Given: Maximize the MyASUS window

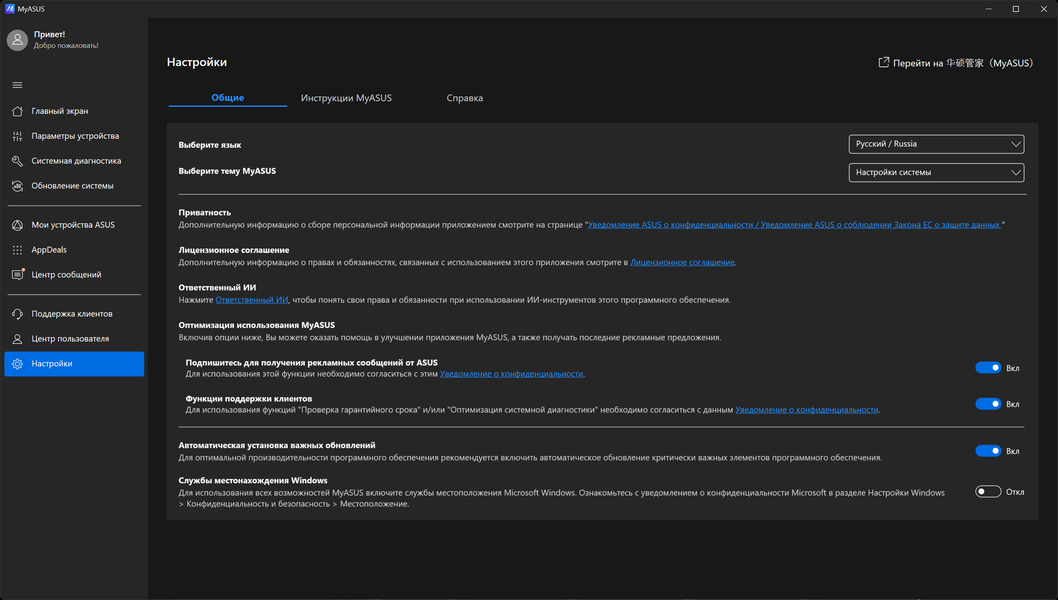Looking at the screenshot, I should coord(1015,9).
